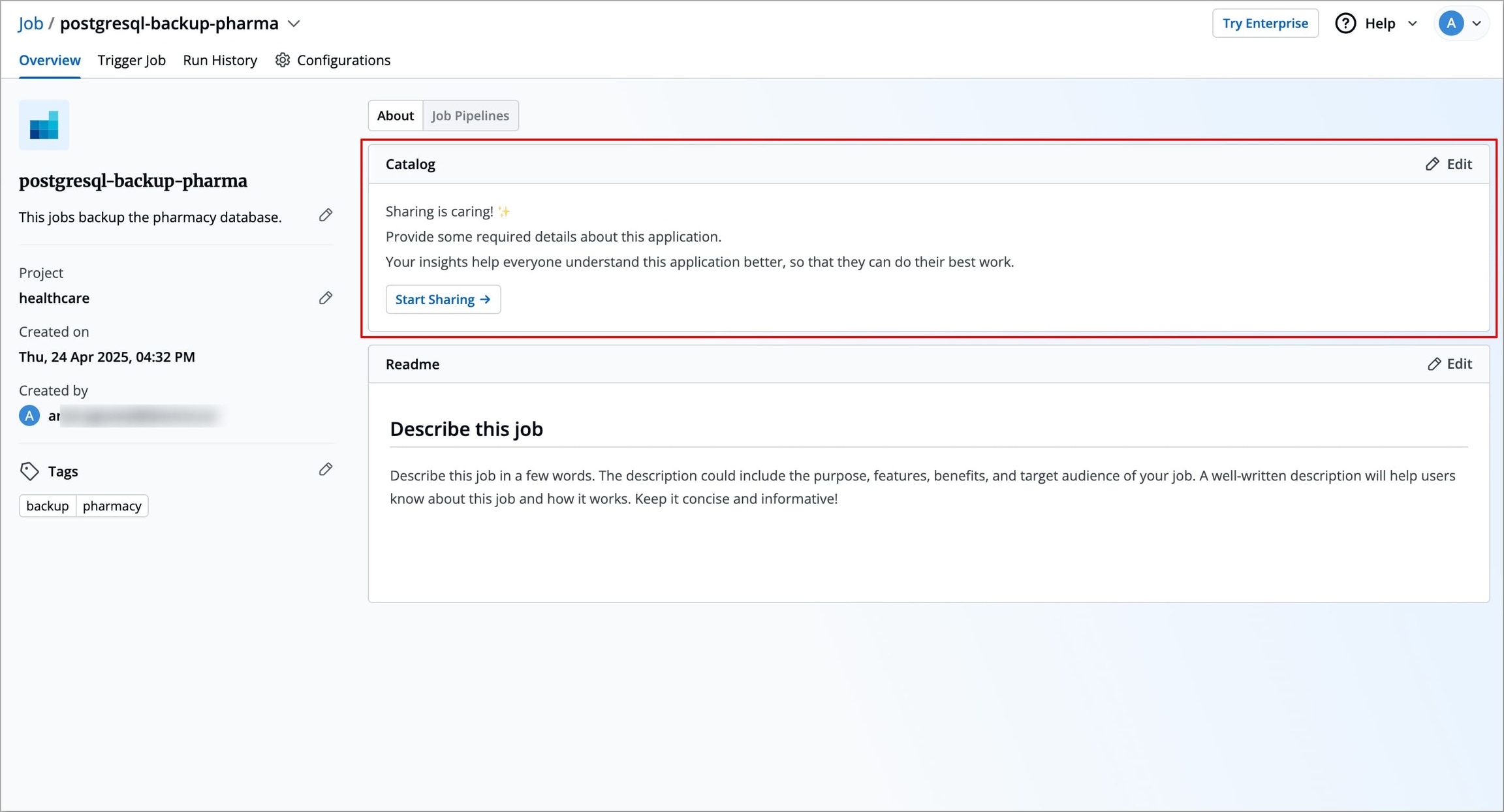Click the edit pencil next to healthcare project
The image size is (1504, 812).
pyautogui.click(x=326, y=298)
